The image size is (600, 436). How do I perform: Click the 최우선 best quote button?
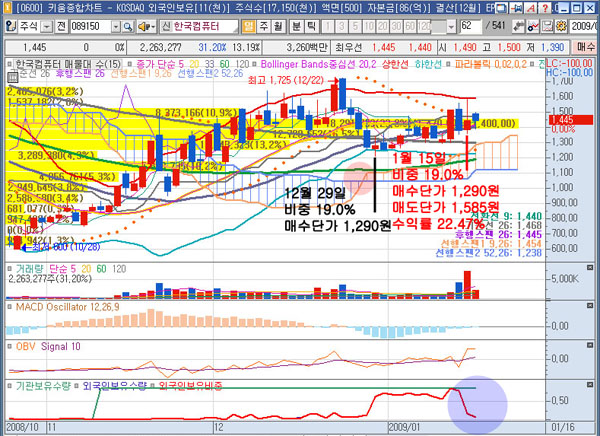[x=348, y=47]
